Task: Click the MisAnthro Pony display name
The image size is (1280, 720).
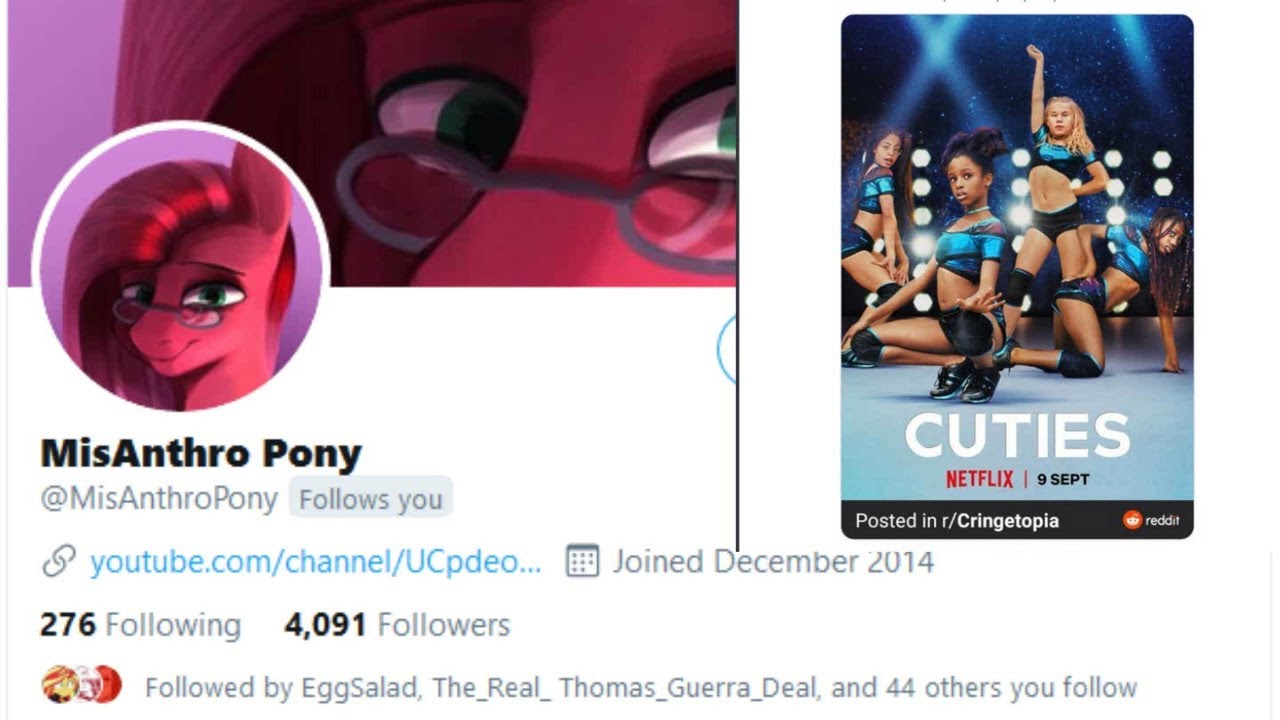Action: click(201, 454)
